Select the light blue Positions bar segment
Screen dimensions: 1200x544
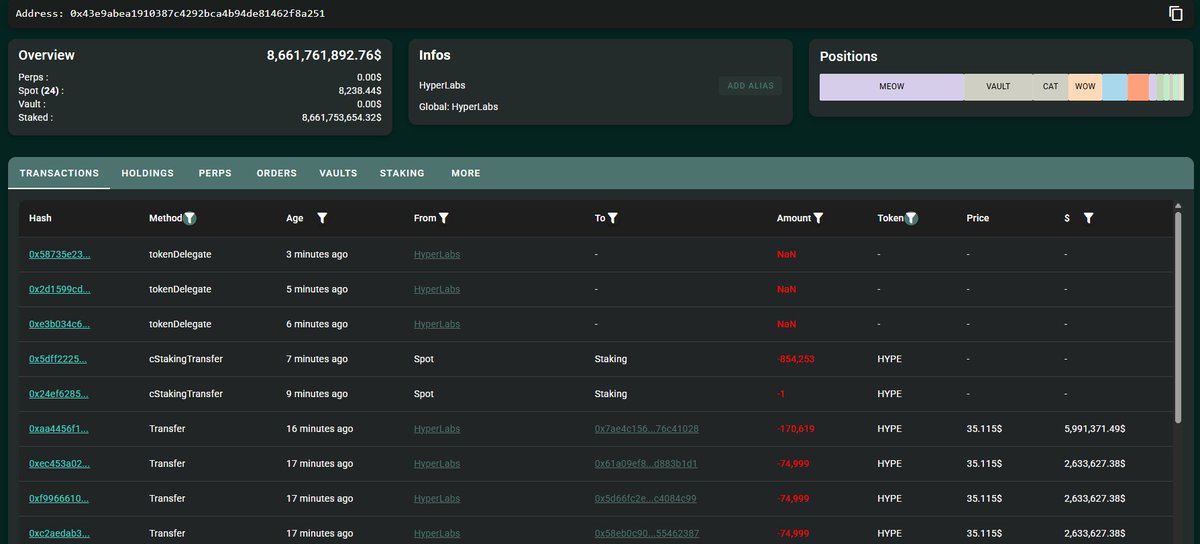pos(1115,87)
